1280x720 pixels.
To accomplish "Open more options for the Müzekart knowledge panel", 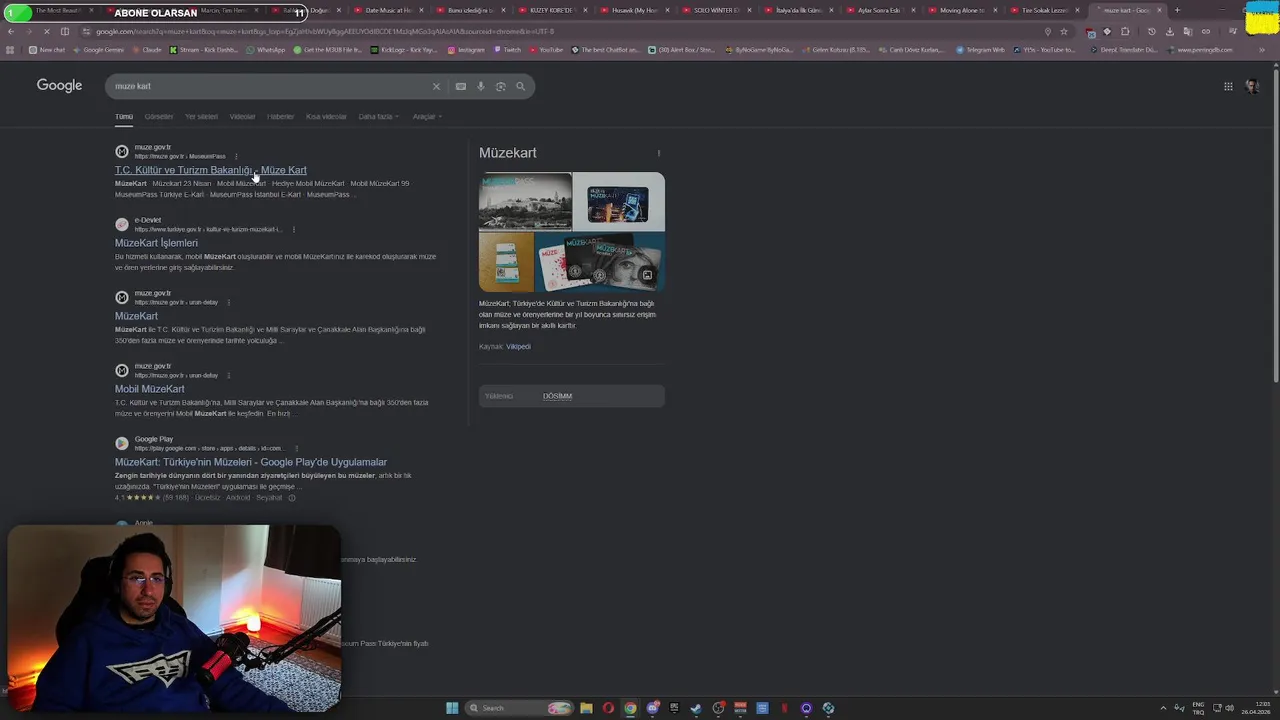I will coord(658,153).
